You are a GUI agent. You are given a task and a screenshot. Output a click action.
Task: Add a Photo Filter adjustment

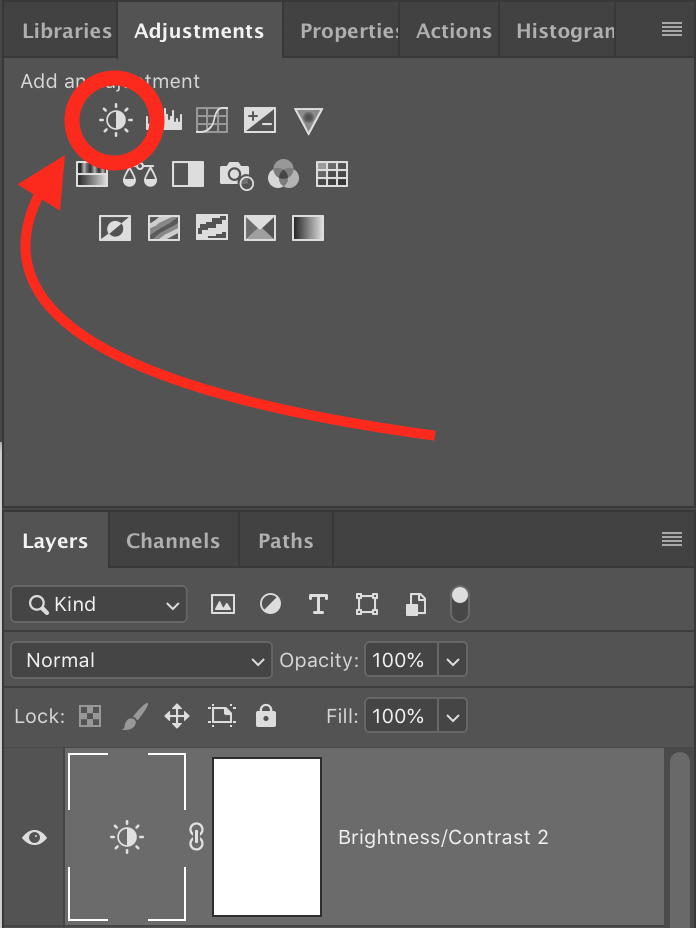pyautogui.click(x=237, y=176)
